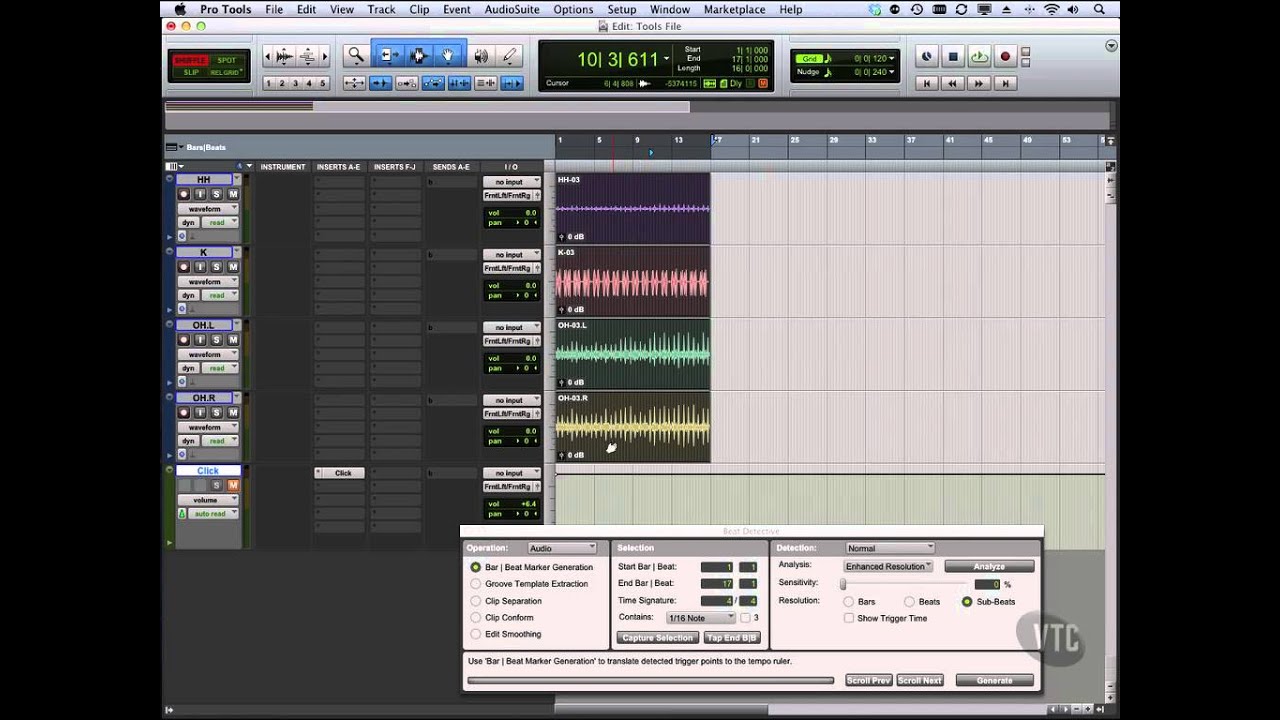Viewport: 1280px width, 720px height.
Task: Click the Go to End button
Action: (x=1005, y=84)
